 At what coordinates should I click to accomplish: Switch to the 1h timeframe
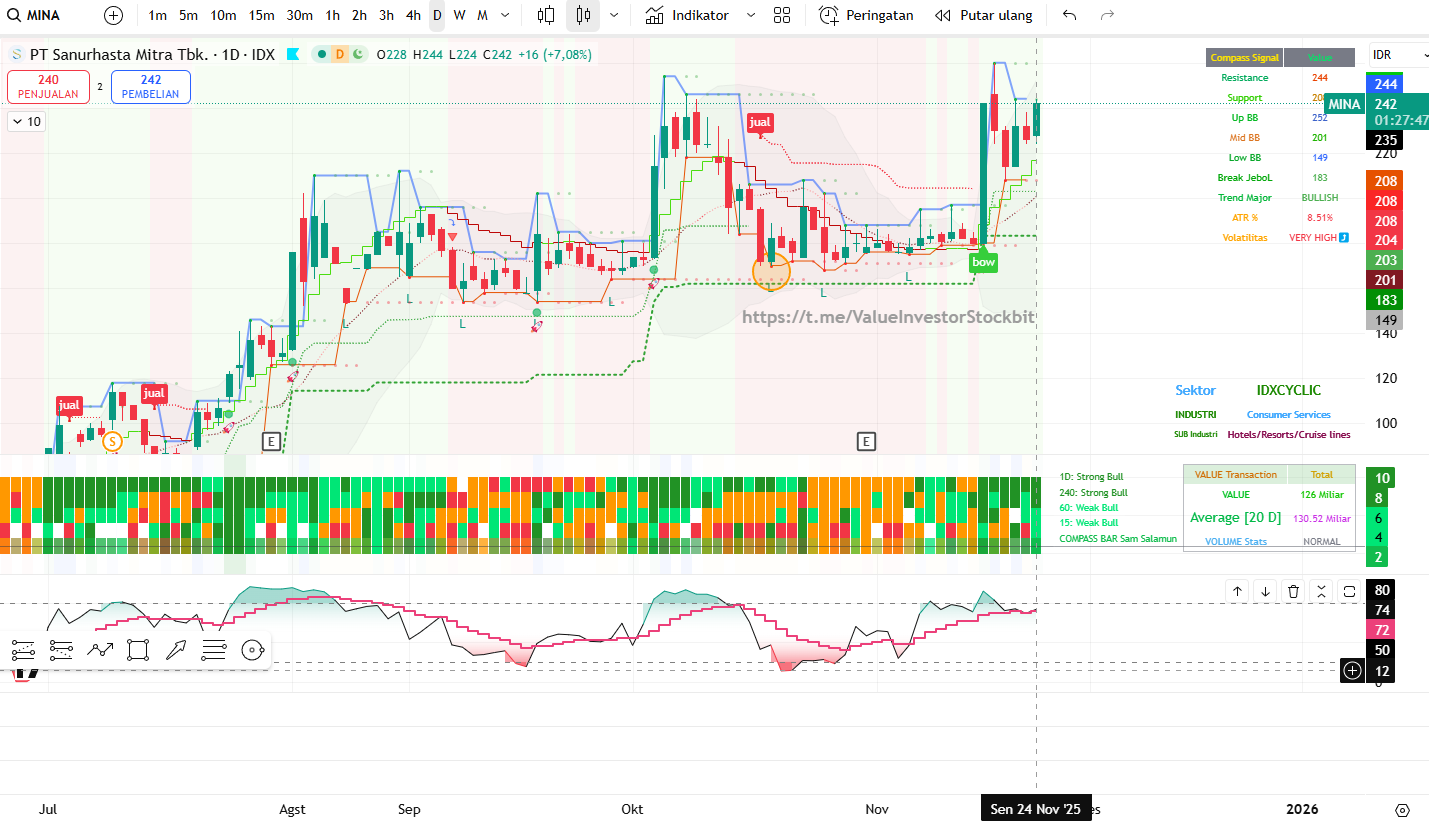click(x=332, y=15)
